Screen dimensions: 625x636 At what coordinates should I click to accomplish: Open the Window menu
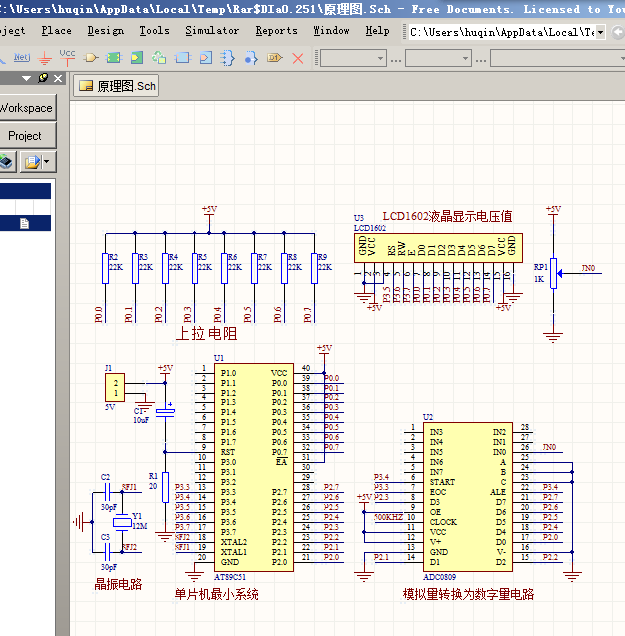click(x=331, y=31)
